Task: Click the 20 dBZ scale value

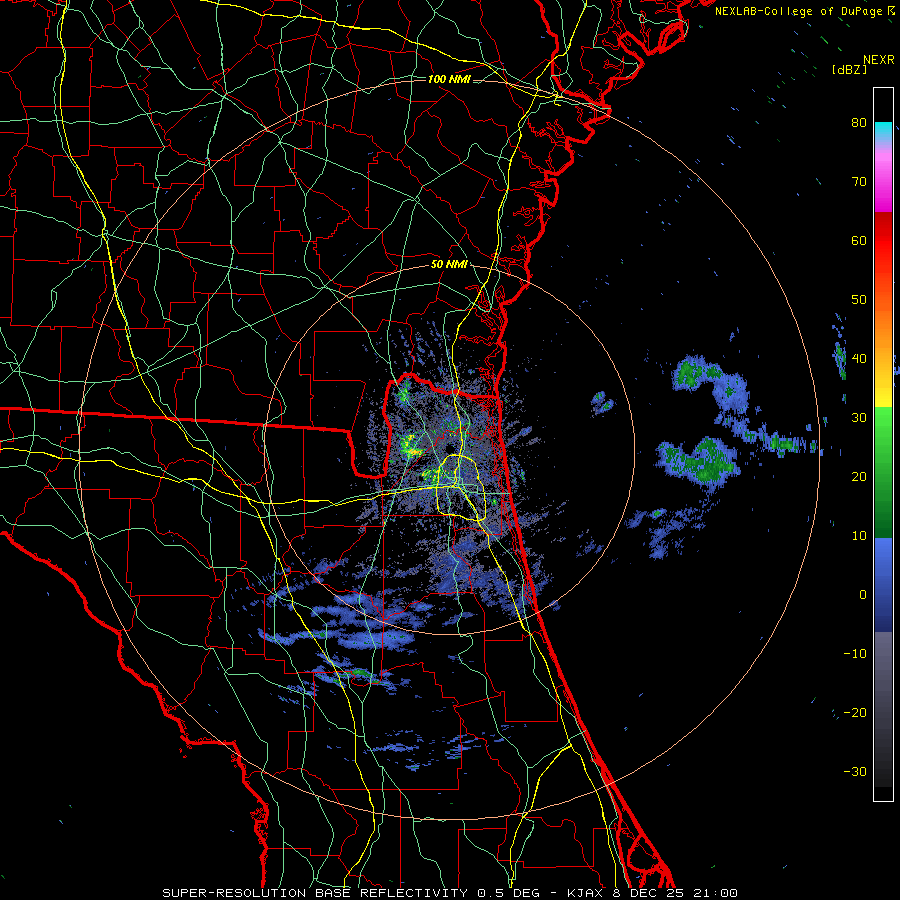Action: [859, 476]
